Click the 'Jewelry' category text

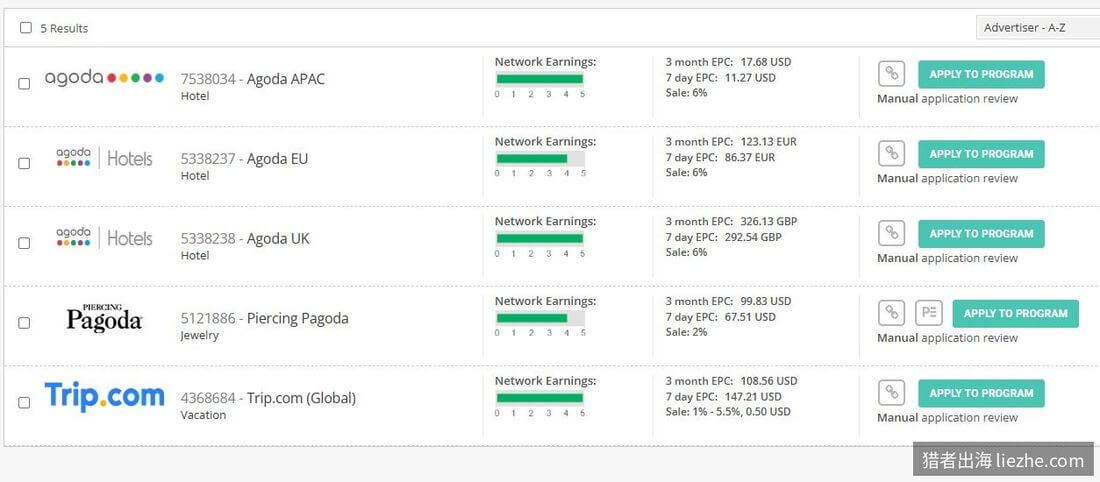point(199,335)
